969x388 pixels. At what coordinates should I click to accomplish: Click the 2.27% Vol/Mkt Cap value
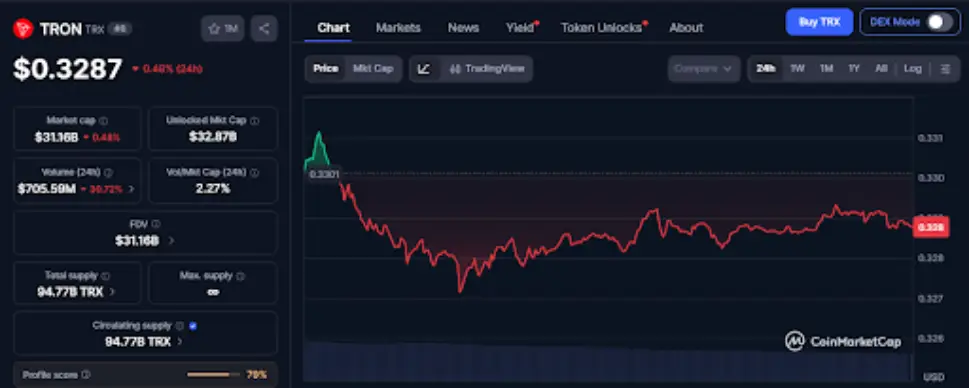click(x=213, y=189)
